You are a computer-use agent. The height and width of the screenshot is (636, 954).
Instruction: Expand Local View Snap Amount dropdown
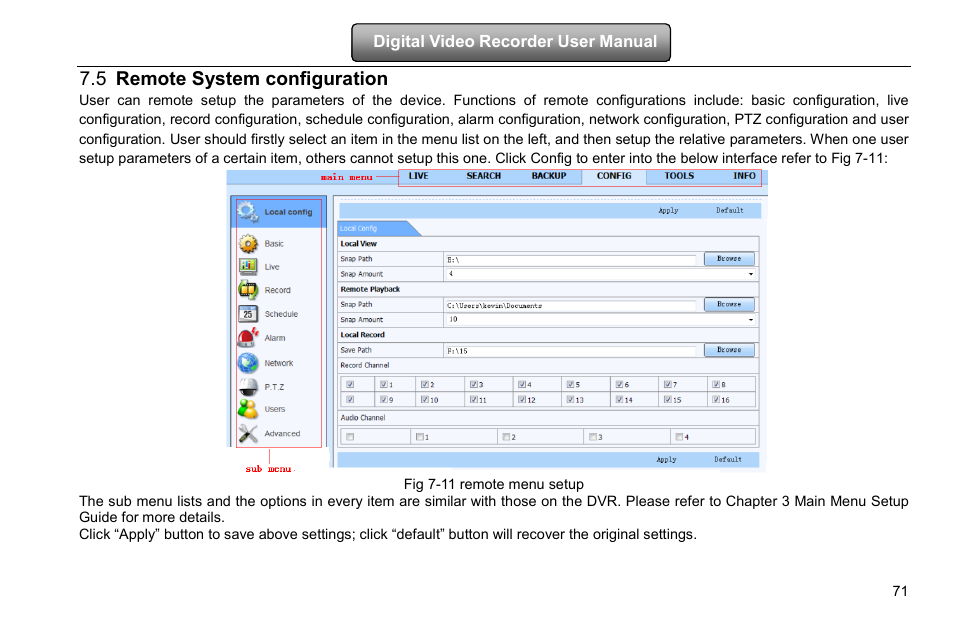751,274
